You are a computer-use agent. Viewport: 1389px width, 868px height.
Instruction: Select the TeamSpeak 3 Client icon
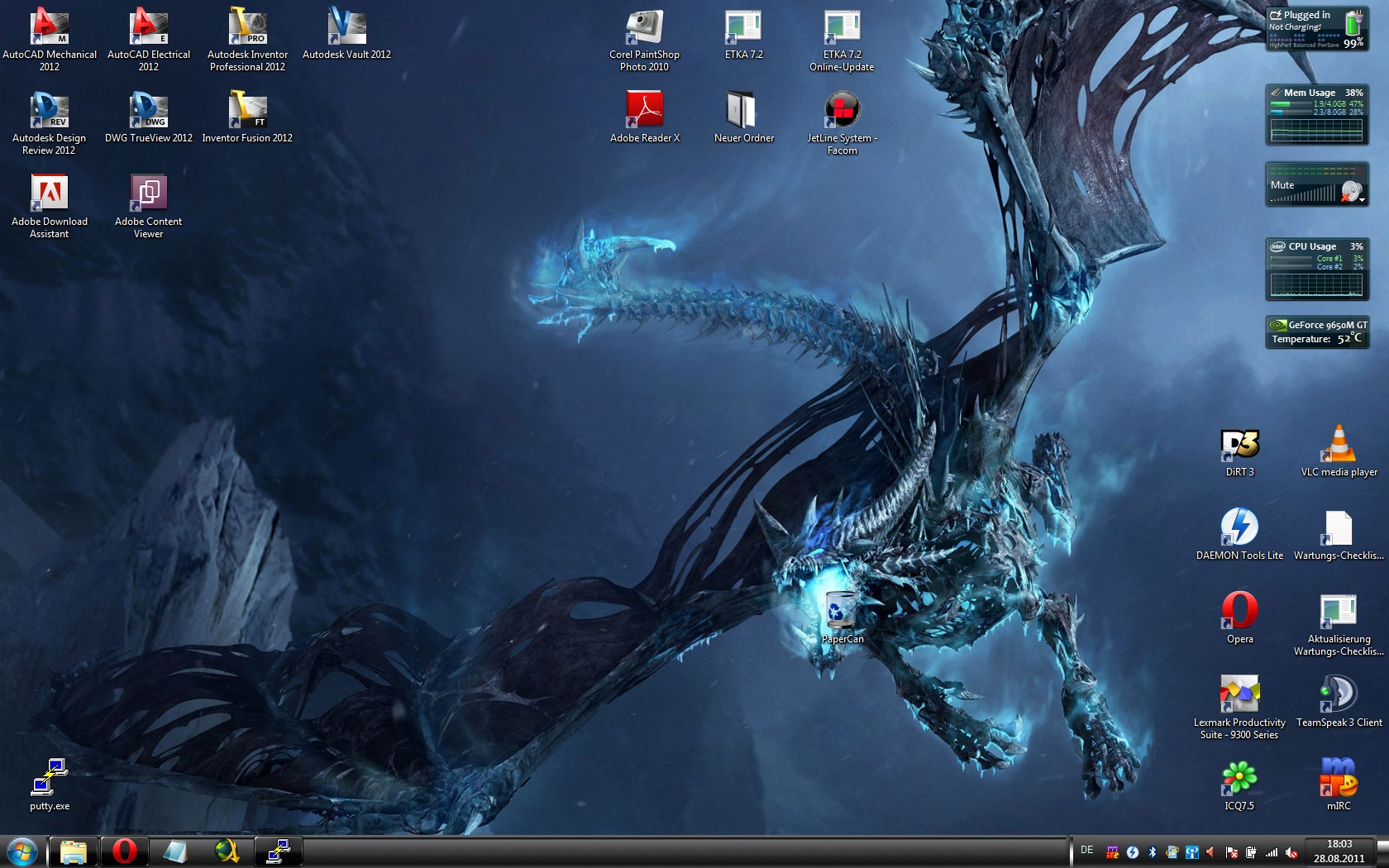(1339, 701)
